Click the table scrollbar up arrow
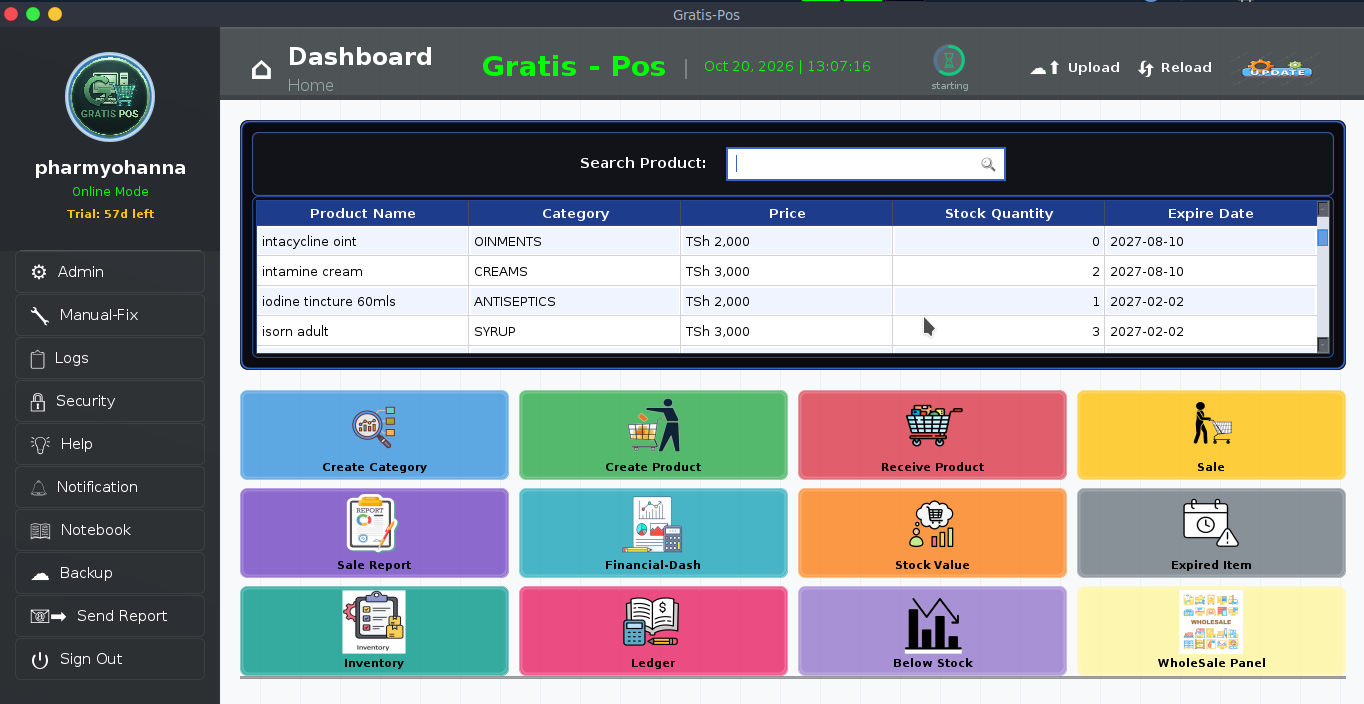Image resolution: width=1364 pixels, height=704 pixels. pos(1323,209)
